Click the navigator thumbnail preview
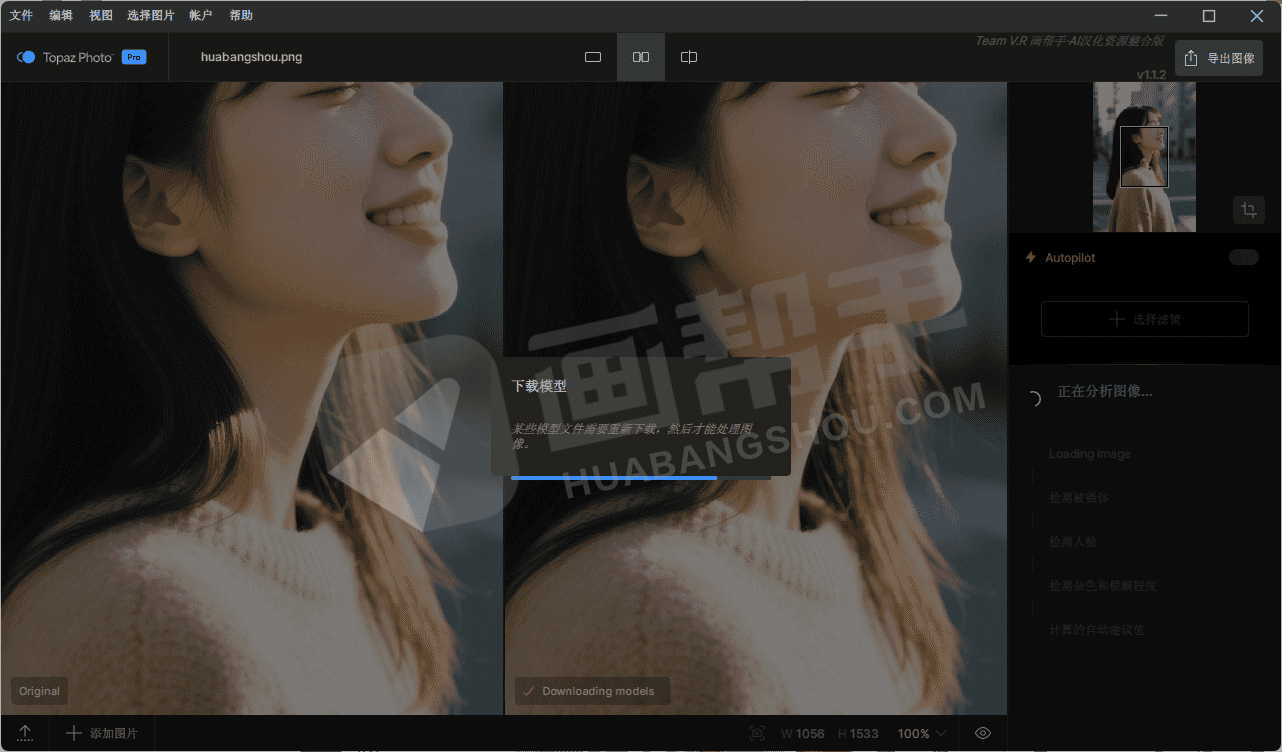The image size is (1282, 752). tap(1144, 157)
